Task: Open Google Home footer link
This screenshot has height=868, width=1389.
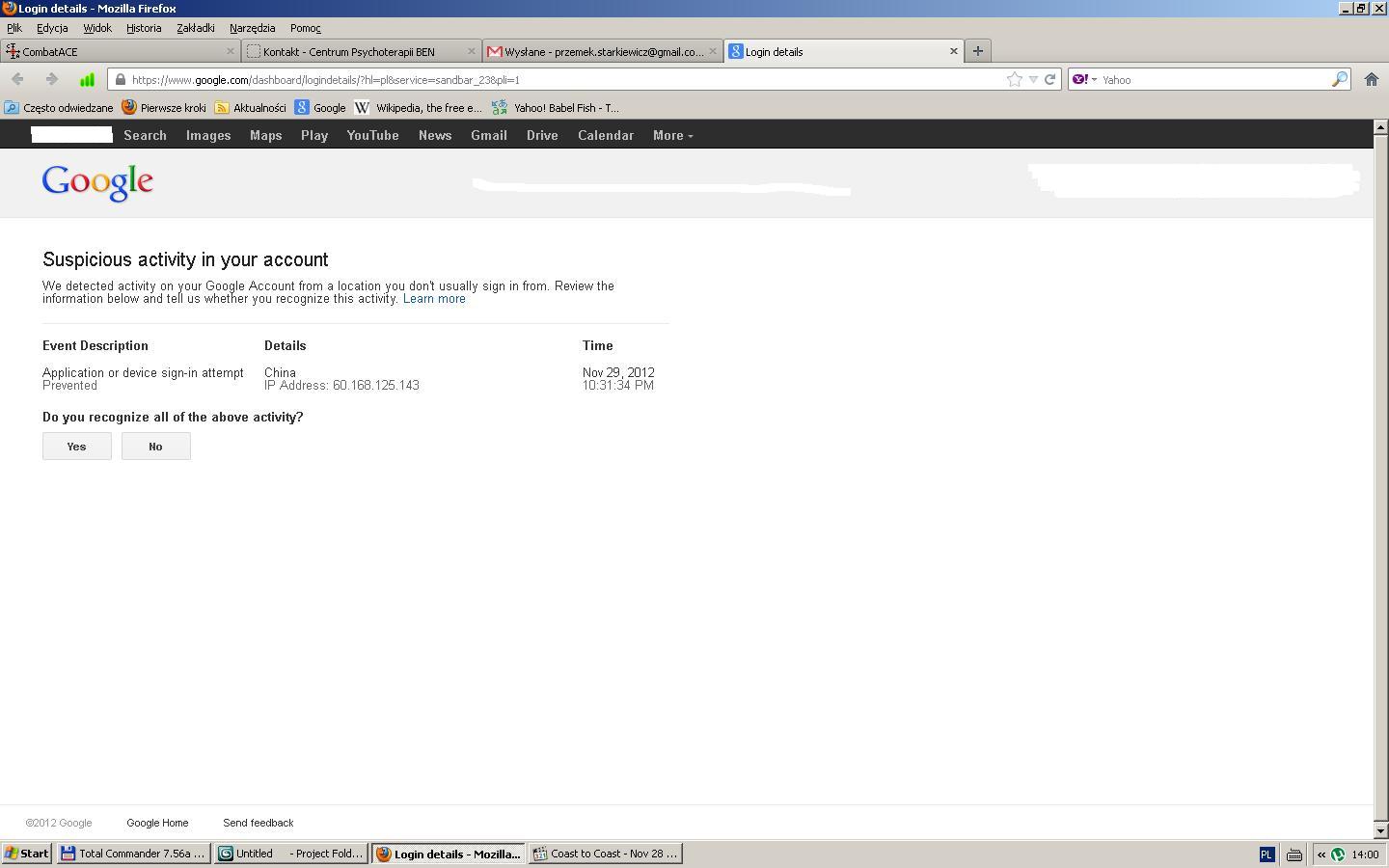Action: click(157, 823)
